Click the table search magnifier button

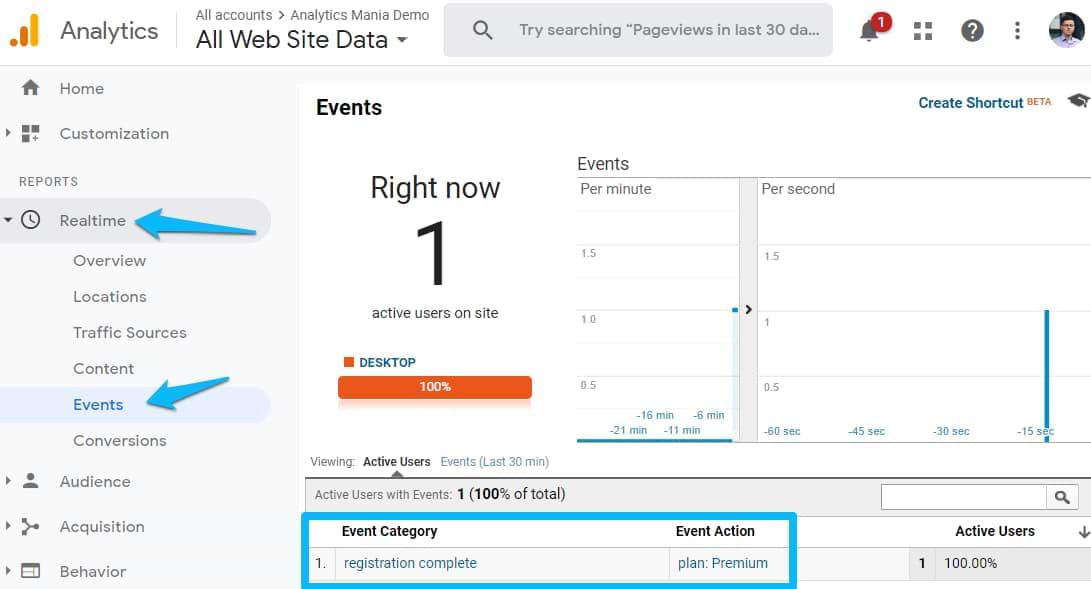[1060, 496]
